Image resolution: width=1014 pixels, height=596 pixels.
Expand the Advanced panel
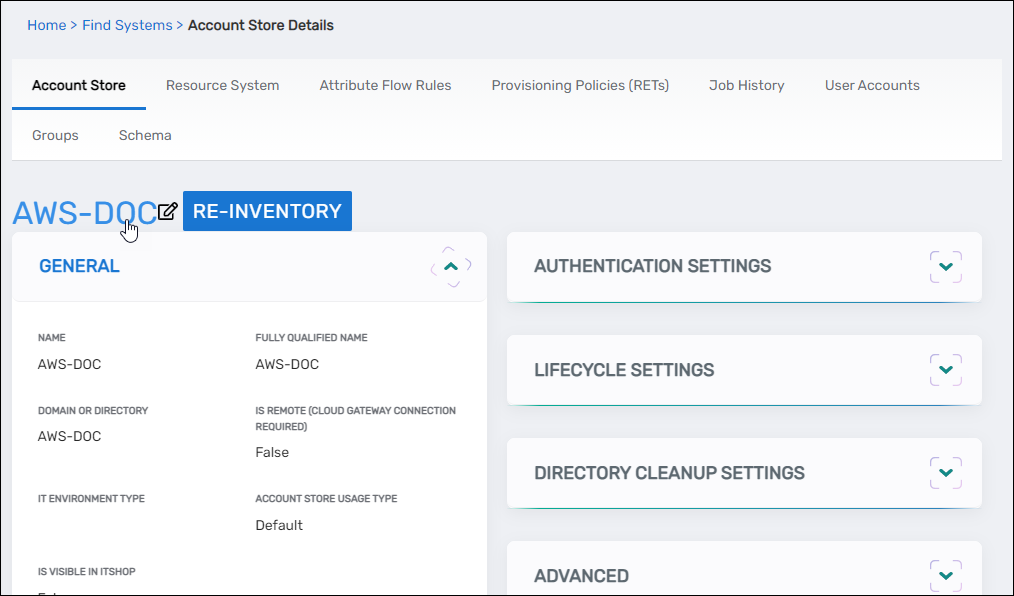click(945, 576)
